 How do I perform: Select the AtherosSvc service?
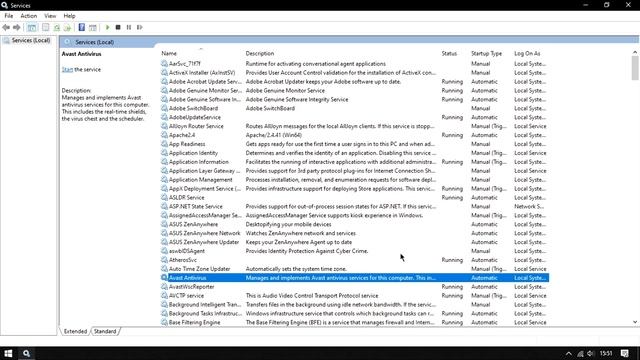[x=355, y=260]
